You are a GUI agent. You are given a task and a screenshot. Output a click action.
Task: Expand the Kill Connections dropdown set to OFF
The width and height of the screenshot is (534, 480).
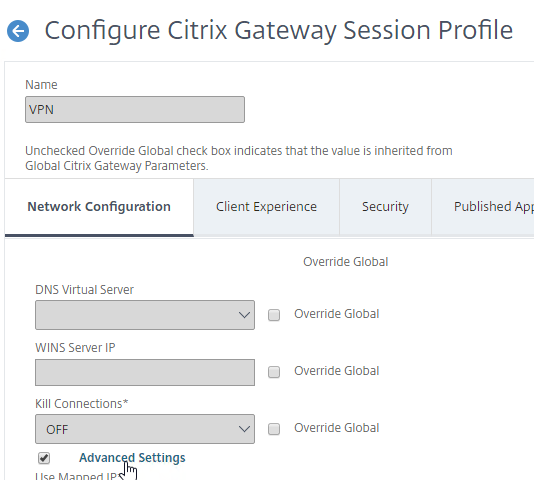[145, 429]
